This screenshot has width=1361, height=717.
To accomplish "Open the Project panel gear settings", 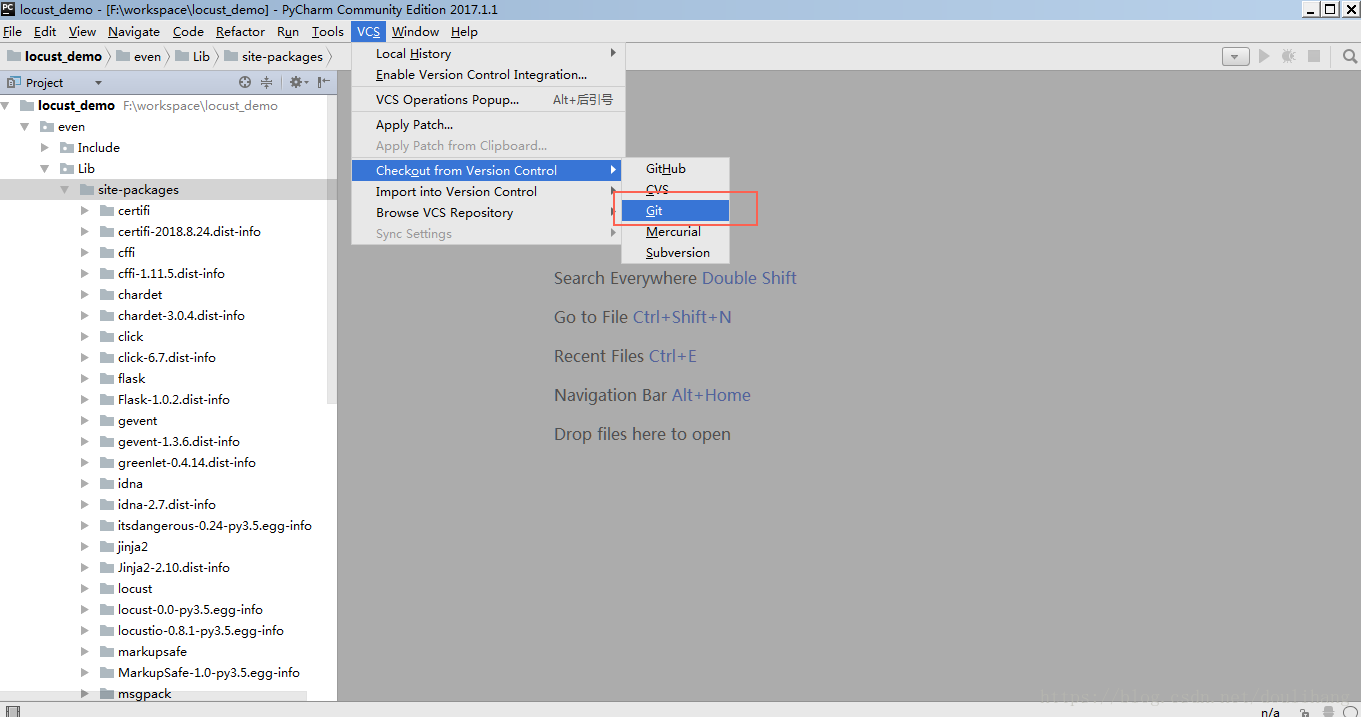I will pos(298,82).
